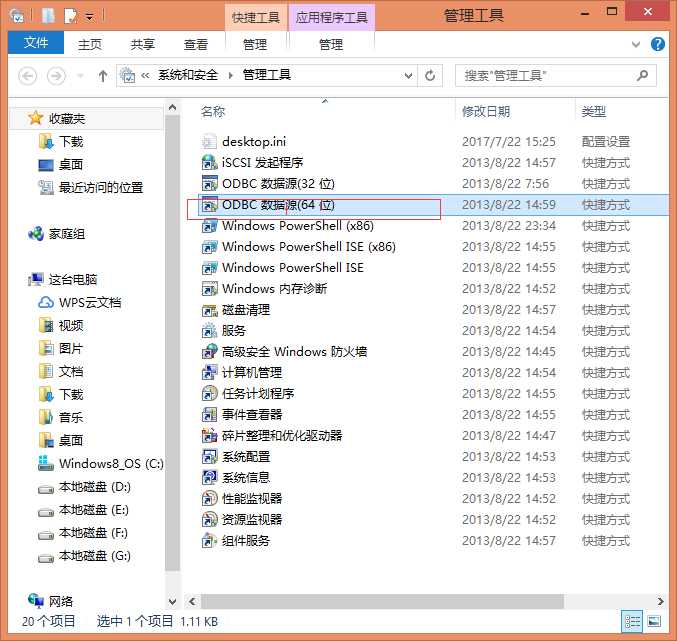Open address bar history dropdown
Viewport: 677px width, 641px height.
click(x=408, y=76)
